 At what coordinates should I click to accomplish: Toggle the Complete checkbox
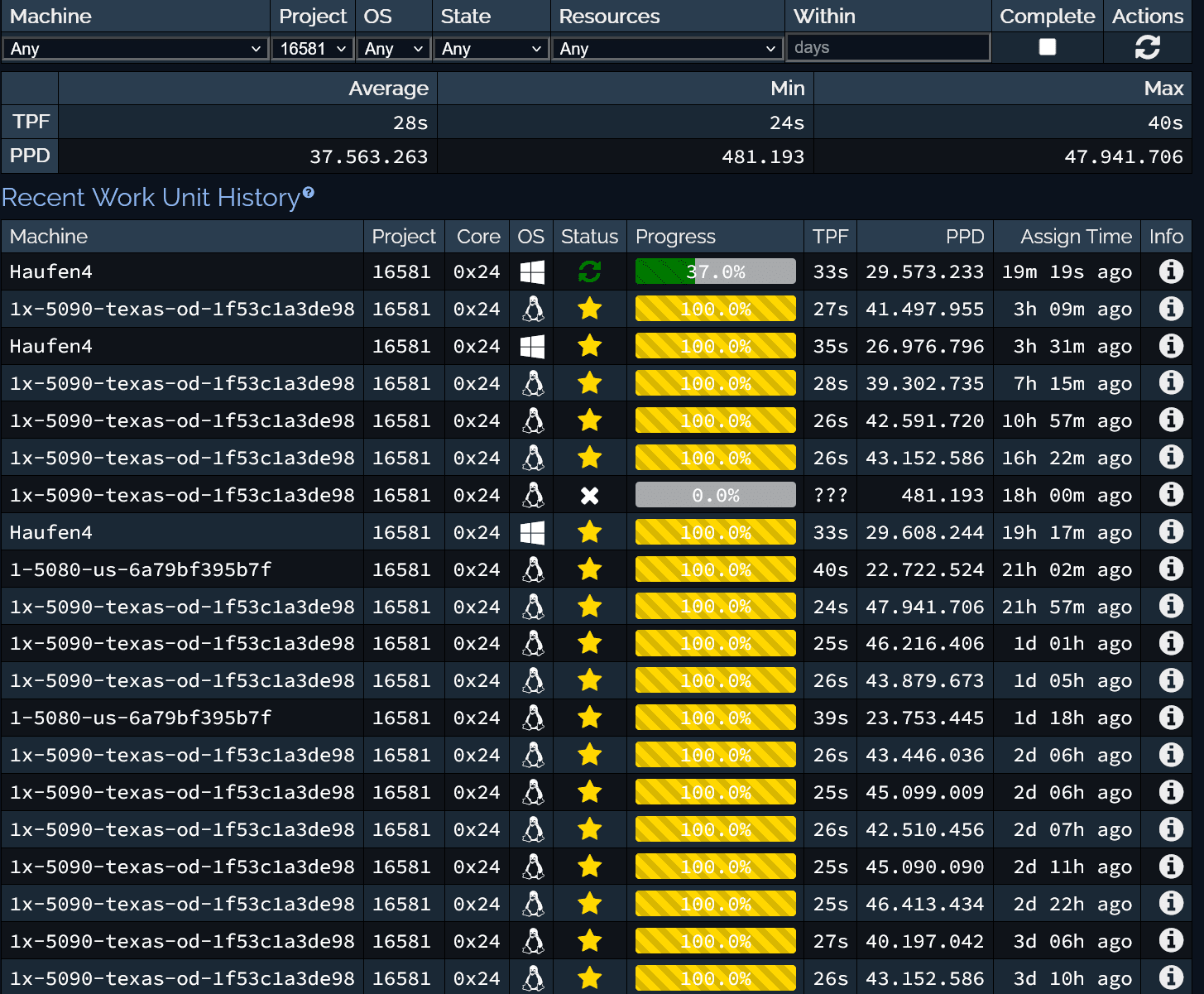tap(1047, 47)
